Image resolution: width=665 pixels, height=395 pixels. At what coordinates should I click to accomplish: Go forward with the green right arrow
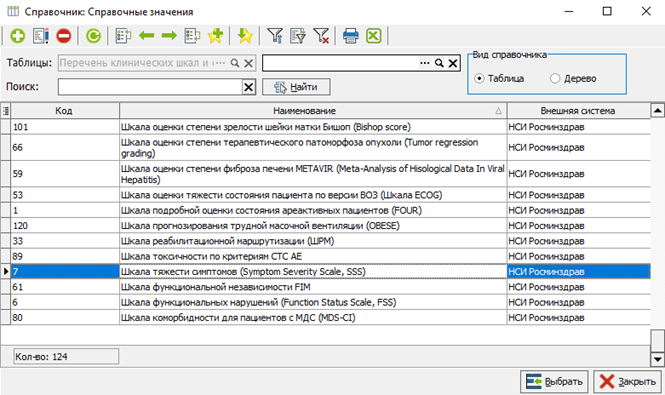[x=169, y=36]
